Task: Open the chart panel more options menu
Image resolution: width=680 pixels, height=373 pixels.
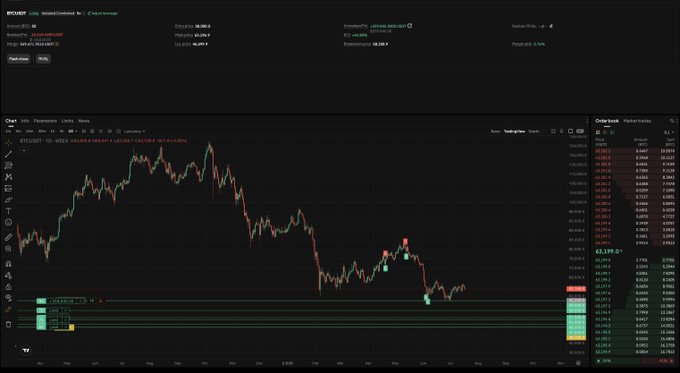Action: [x=587, y=121]
